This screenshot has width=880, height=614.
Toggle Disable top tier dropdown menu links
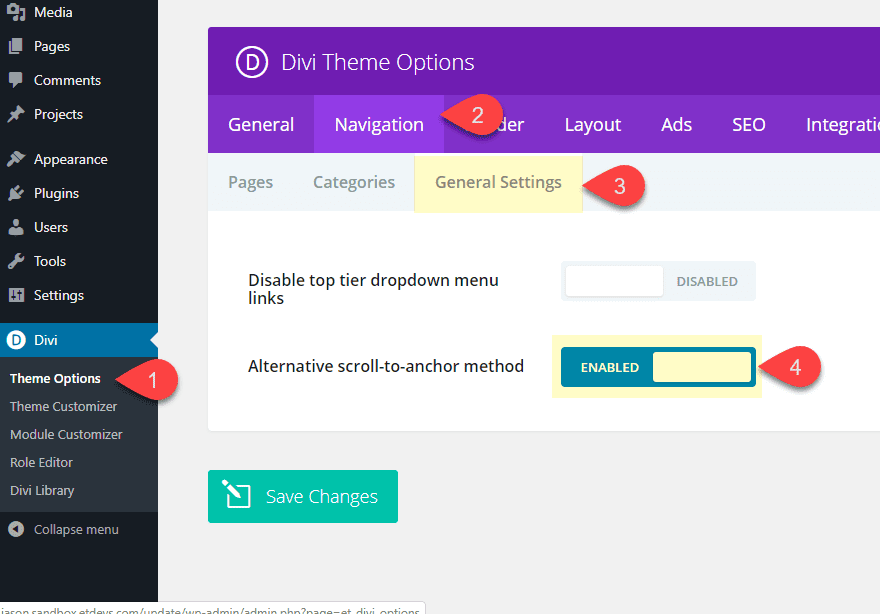click(x=658, y=281)
